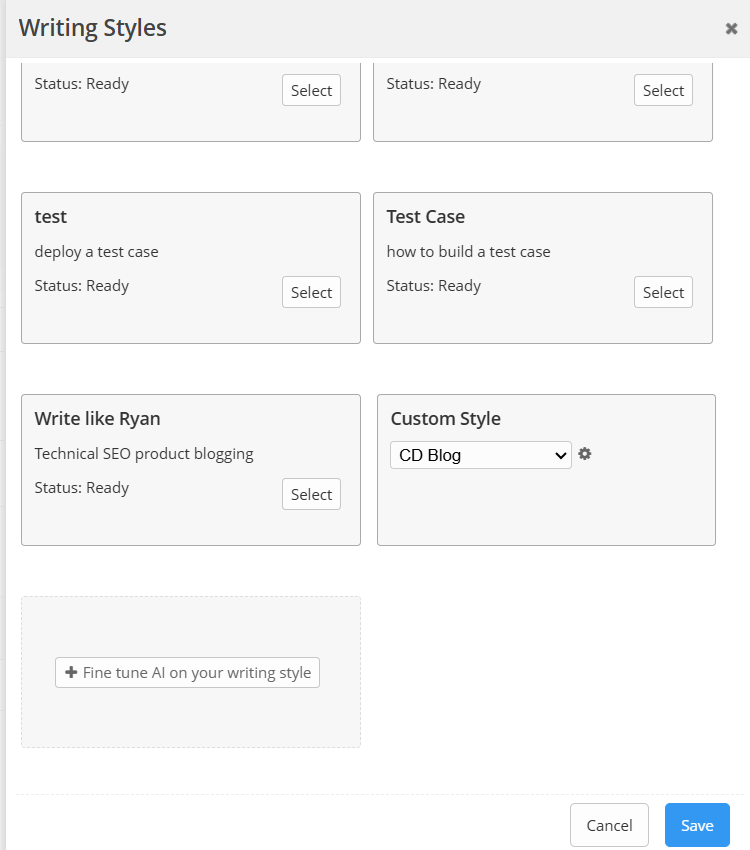Select the "Test Case" writing style
The width and height of the screenshot is (750, 850).
pyautogui.click(x=663, y=292)
